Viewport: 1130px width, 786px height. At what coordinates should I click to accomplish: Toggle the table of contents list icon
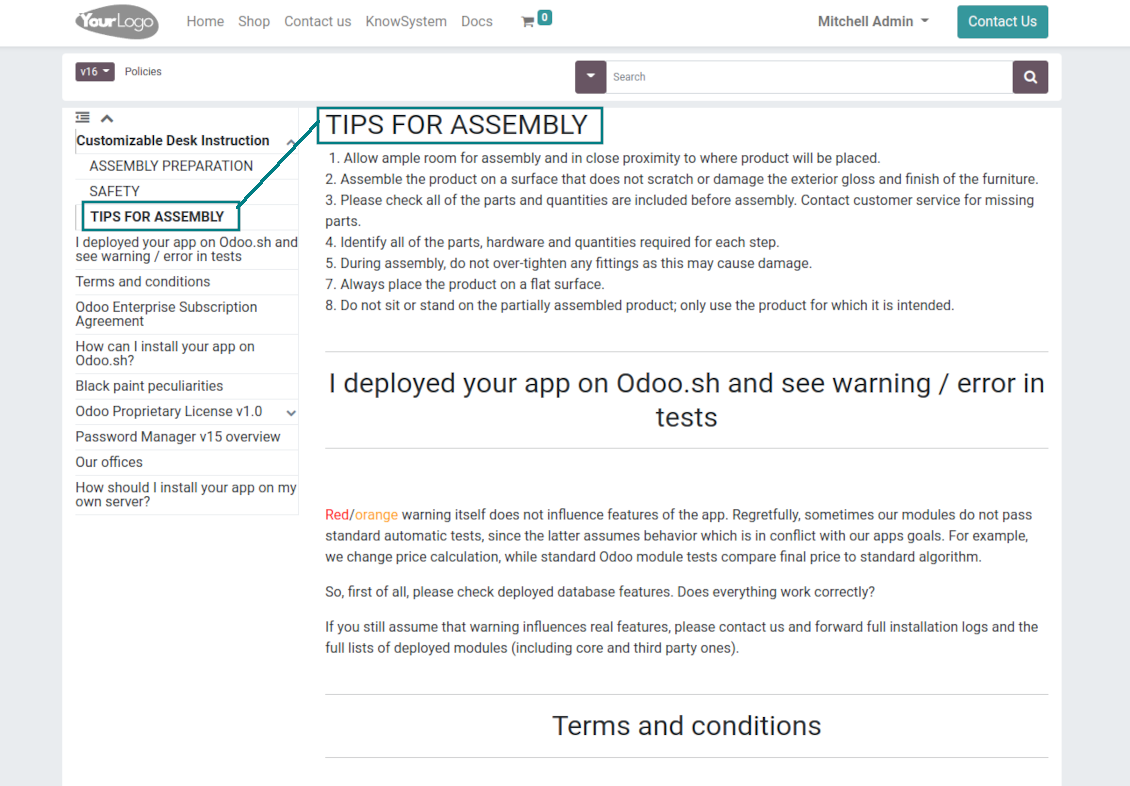[83, 117]
